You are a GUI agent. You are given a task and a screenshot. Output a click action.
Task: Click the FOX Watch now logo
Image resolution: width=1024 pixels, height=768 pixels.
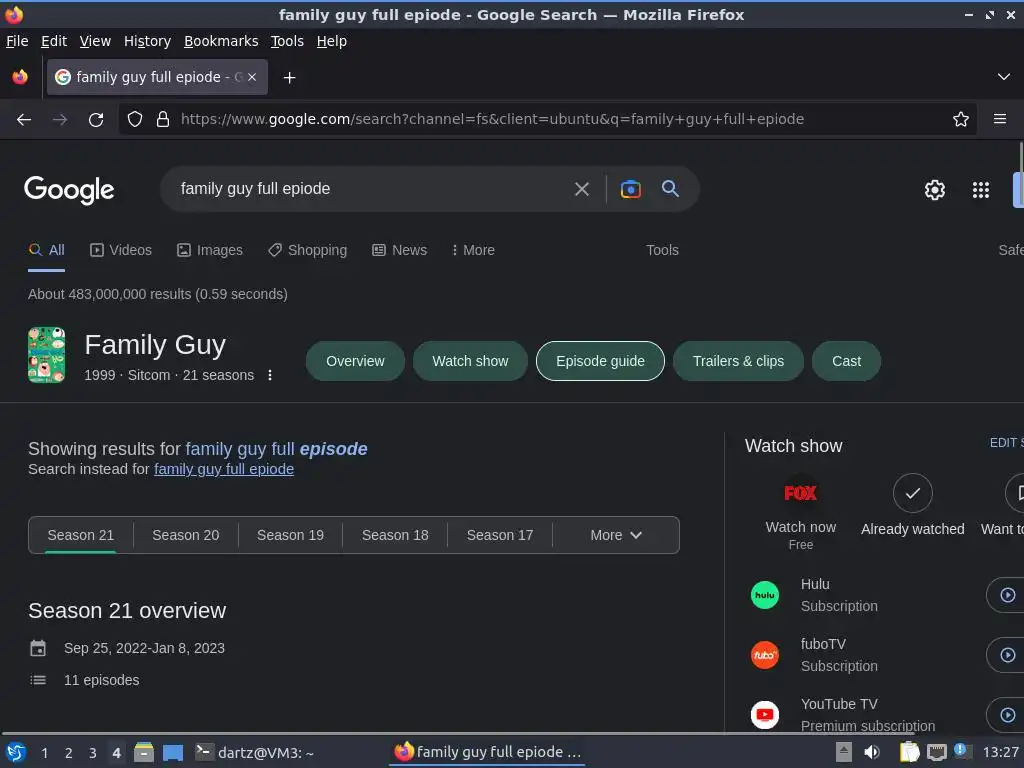click(800, 493)
